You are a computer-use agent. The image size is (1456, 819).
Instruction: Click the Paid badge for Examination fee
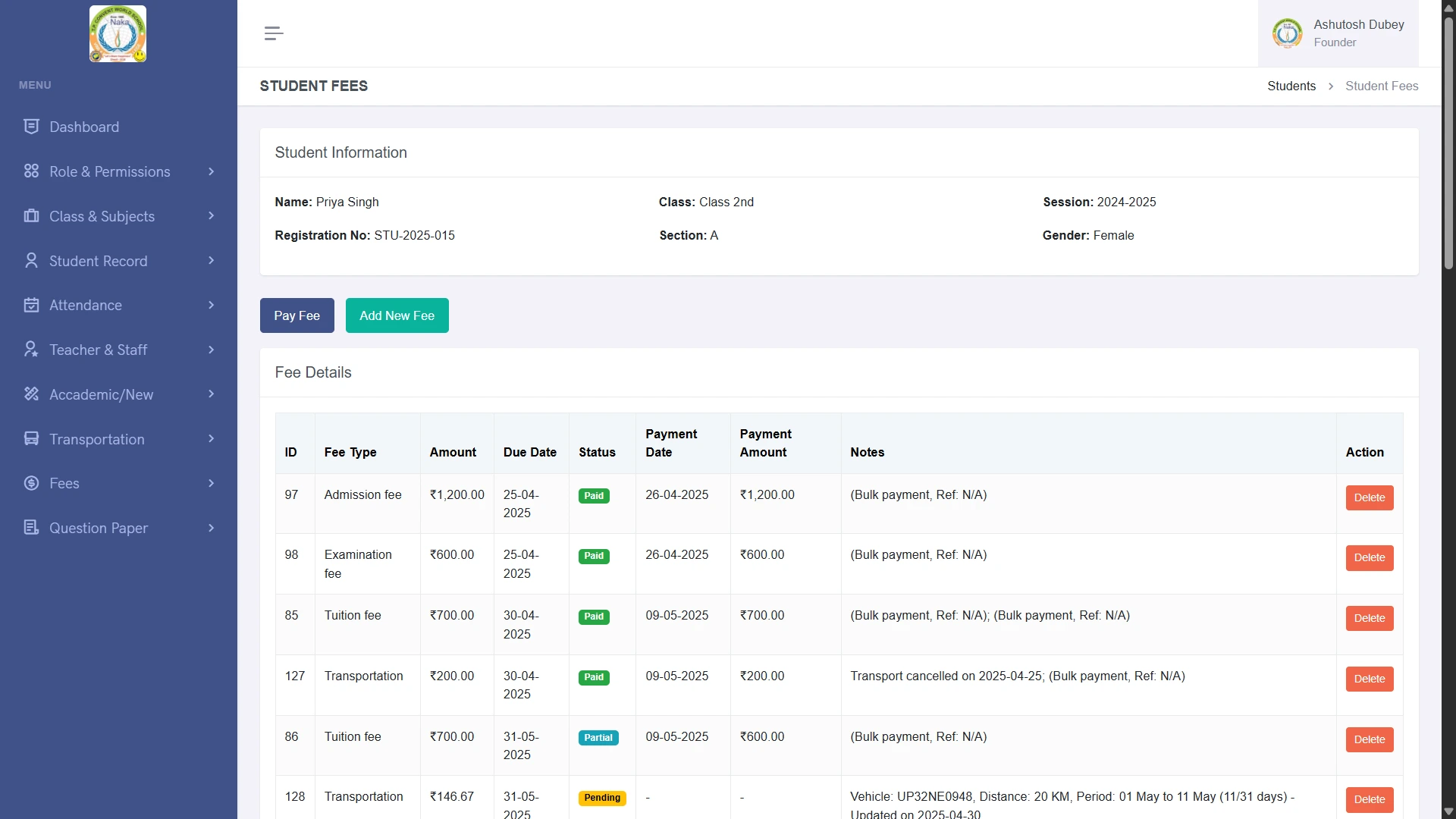click(594, 556)
